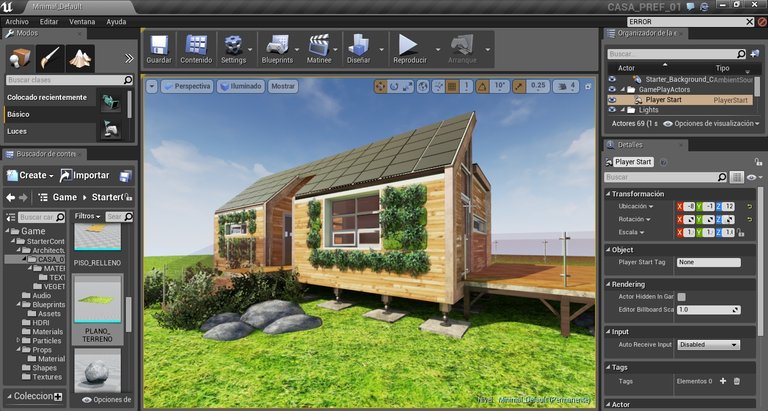Toggle rotation snap triangle icon
This screenshot has width=768, height=411.
click(482, 87)
